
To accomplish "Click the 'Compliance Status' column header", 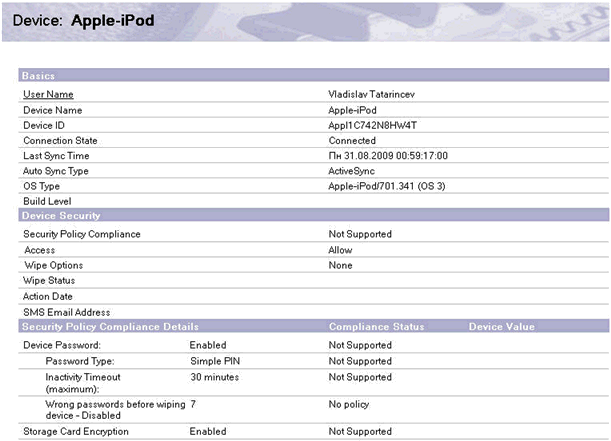I will [376, 326].
